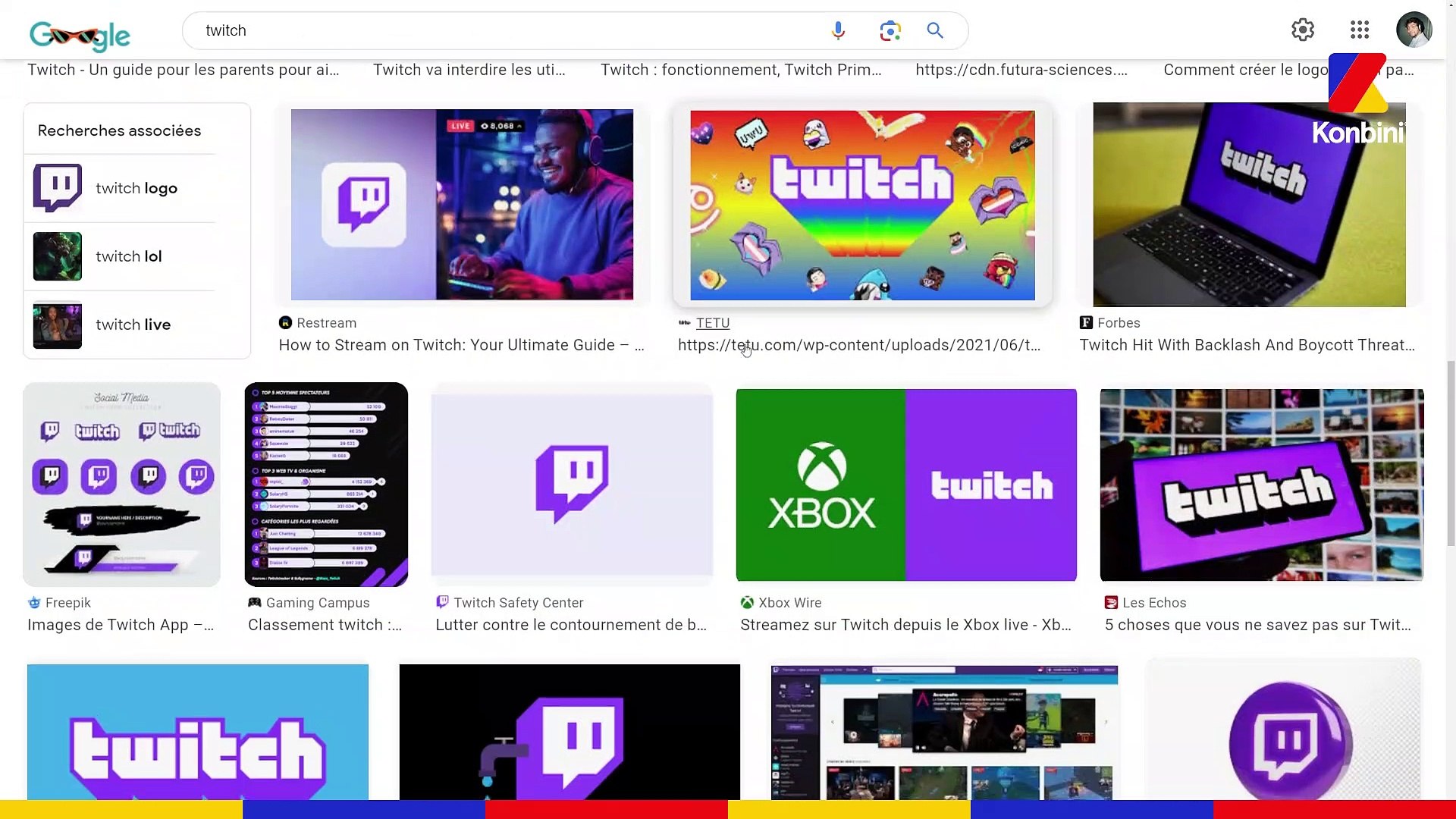Click the Les Echos favicon icon
The image size is (1456, 819).
coord(1111,603)
